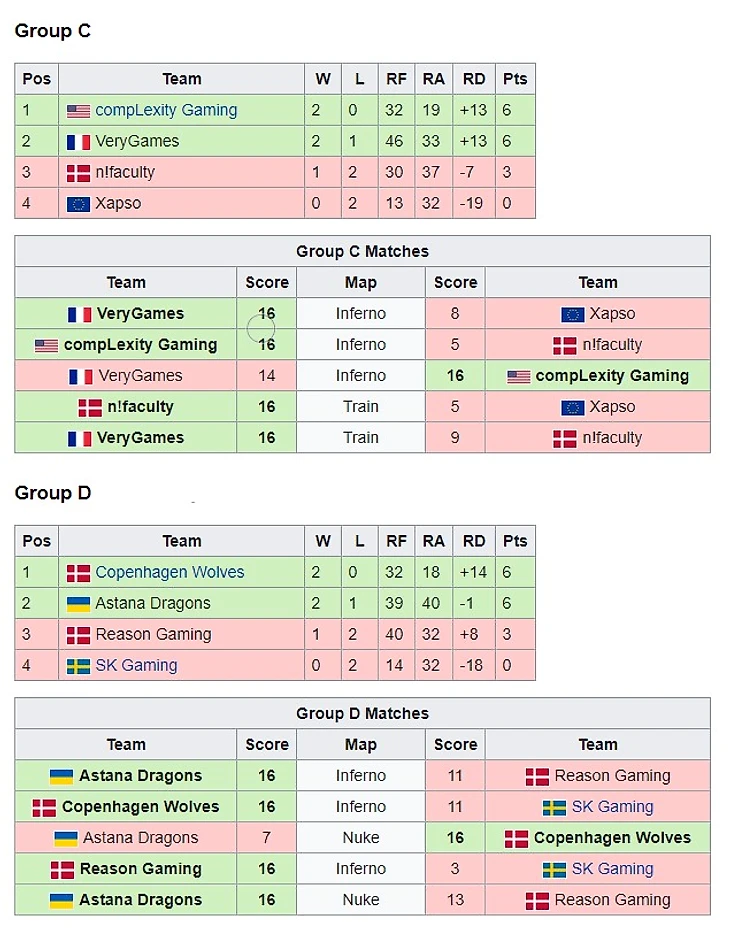Click Swedish flag next to SK Gaming in Group D standings
This screenshot has height=932, width=730.
coord(78,666)
